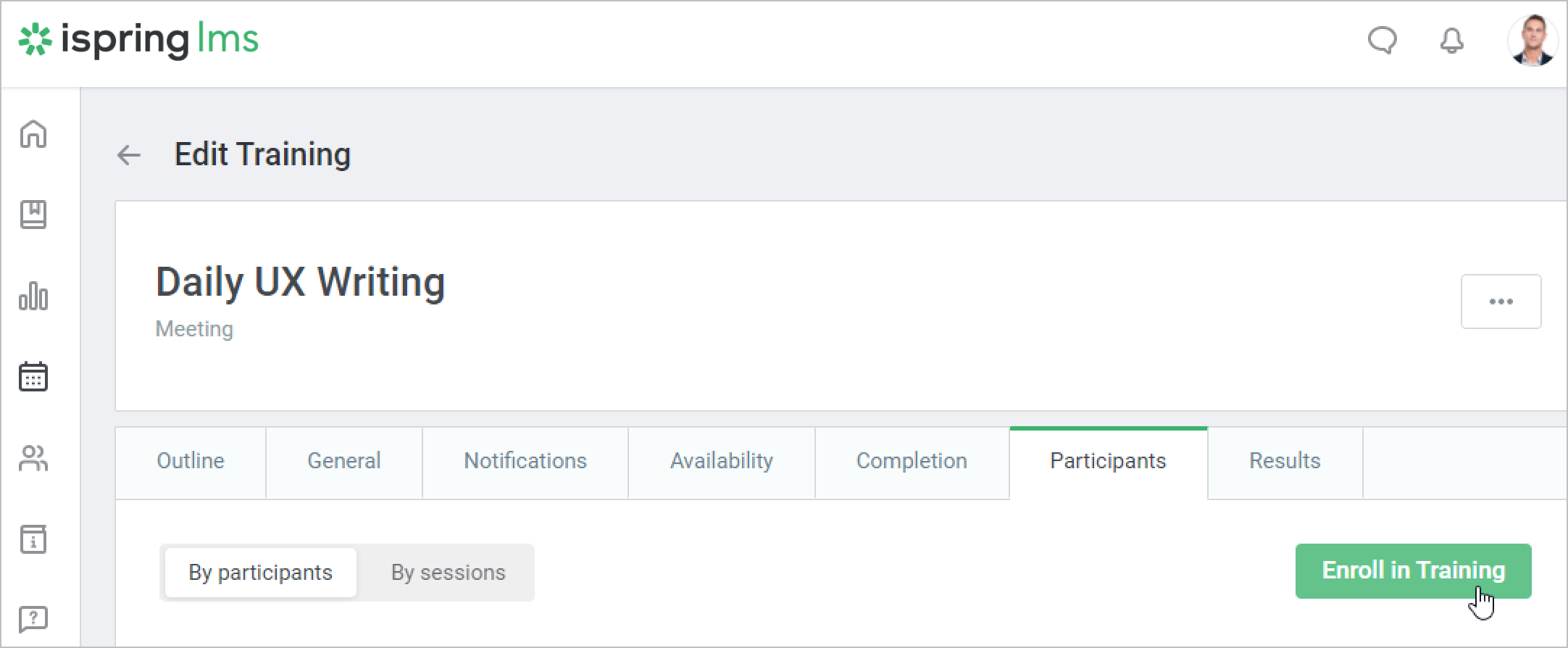1568x648 pixels.
Task: Open the chat messages icon
Action: pyautogui.click(x=1382, y=41)
